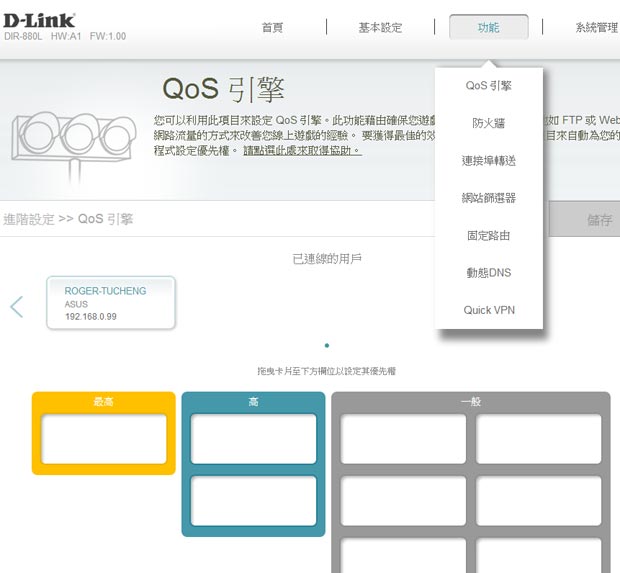This screenshot has width=620, height=573.
Task: Expand the 功能 menu
Action: pyautogui.click(x=488, y=28)
